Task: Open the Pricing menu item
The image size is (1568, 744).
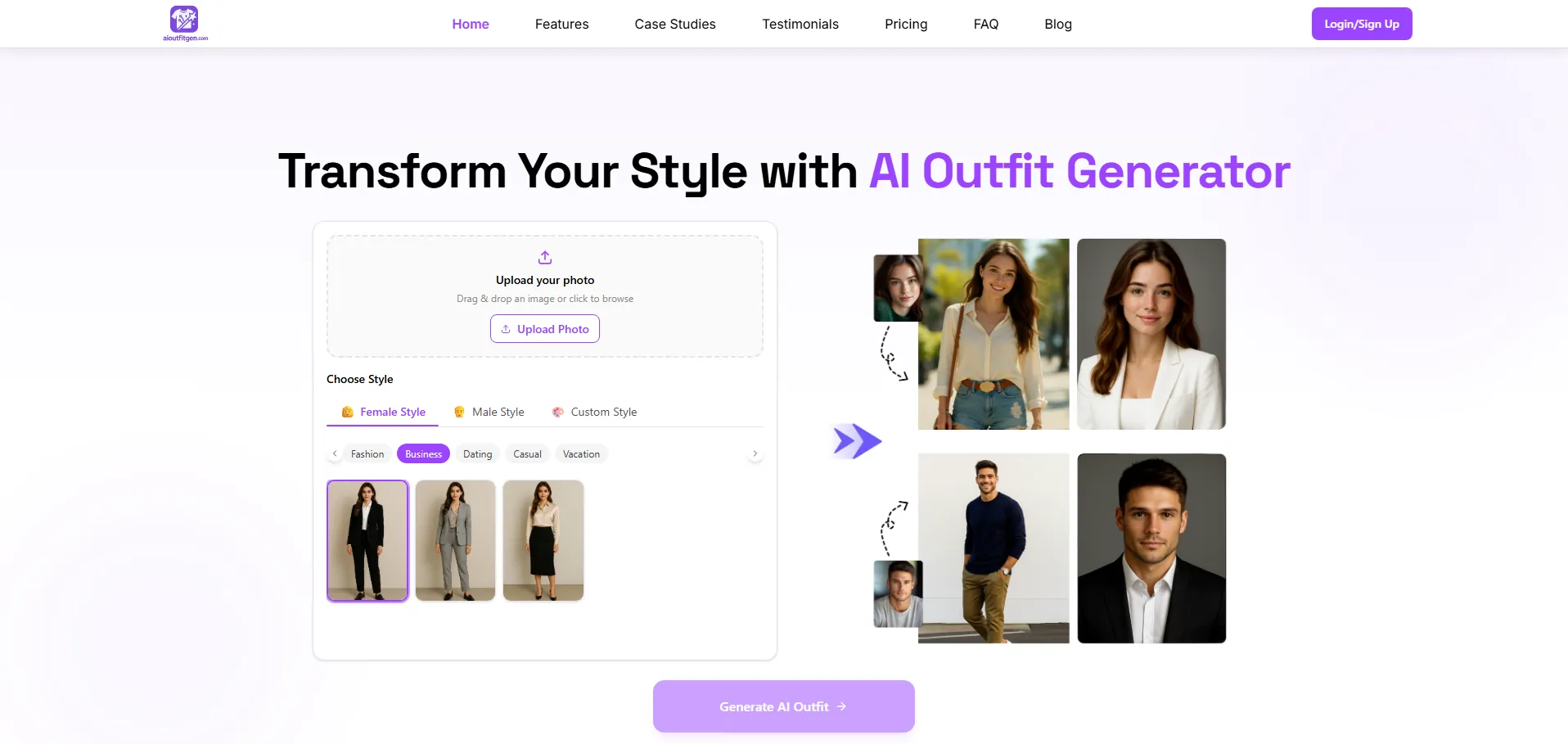Action: [906, 24]
